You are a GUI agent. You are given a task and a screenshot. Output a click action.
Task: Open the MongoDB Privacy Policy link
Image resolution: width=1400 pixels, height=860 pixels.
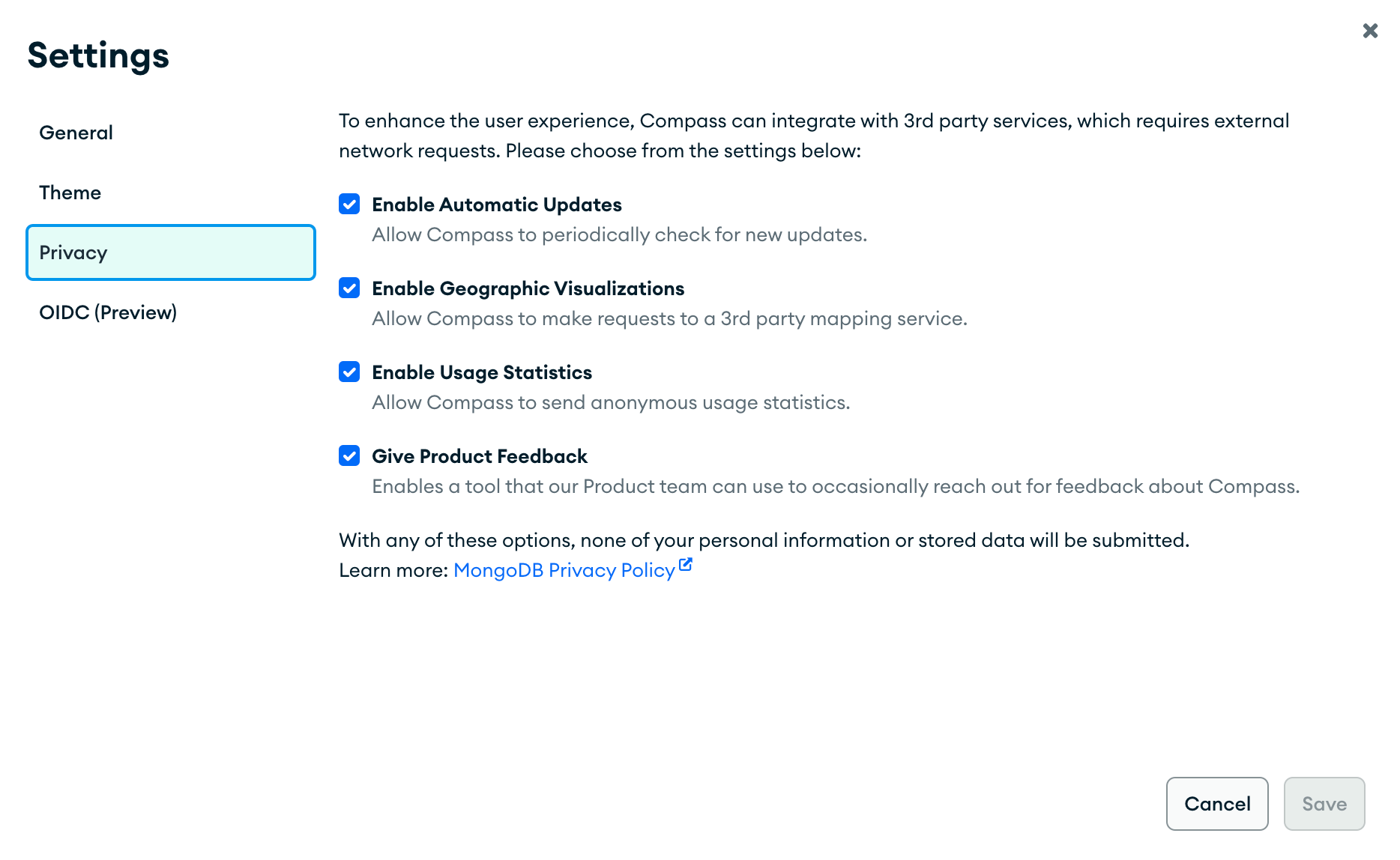pyautogui.click(x=564, y=570)
